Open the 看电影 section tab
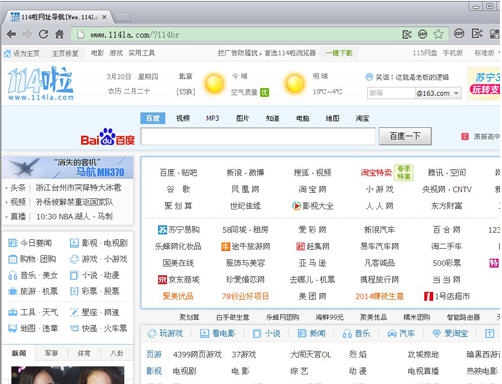Viewport: 502px width, 384px height. click(217, 333)
